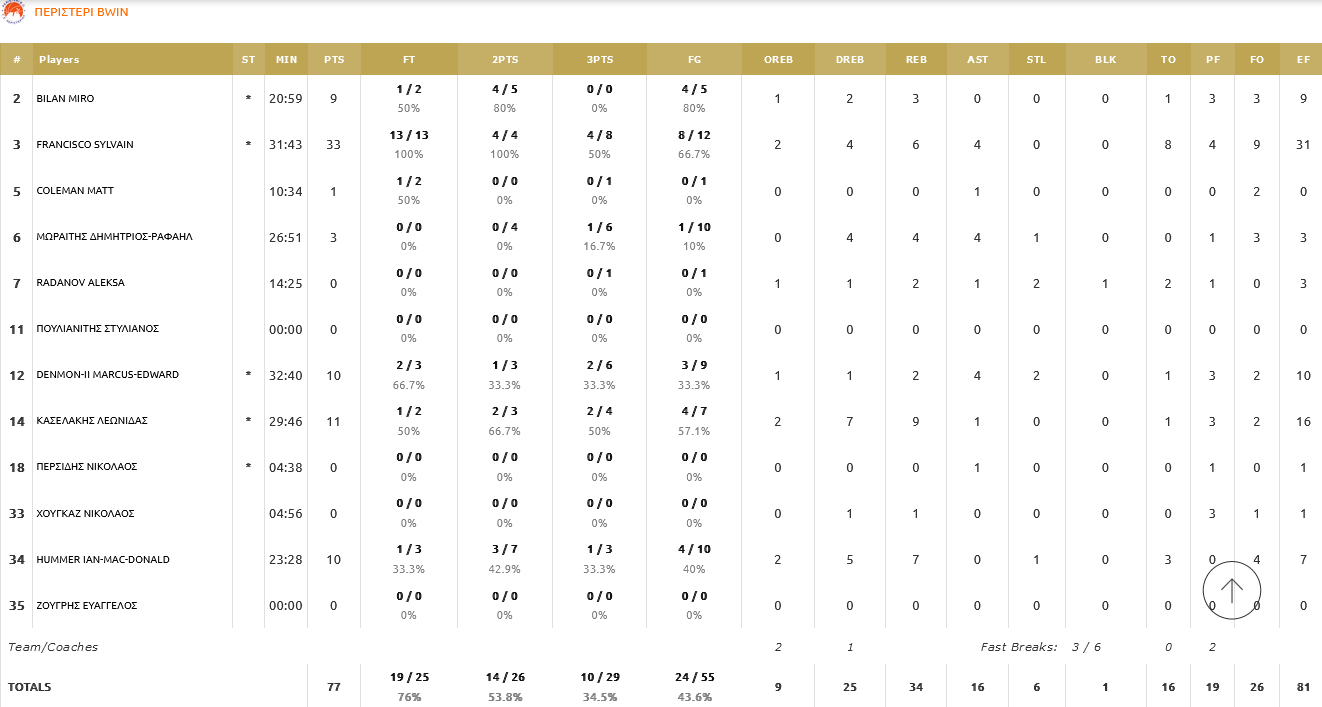Select player COLEMAN MATT
Image resolution: width=1322 pixels, height=707 pixels.
(74, 191)
